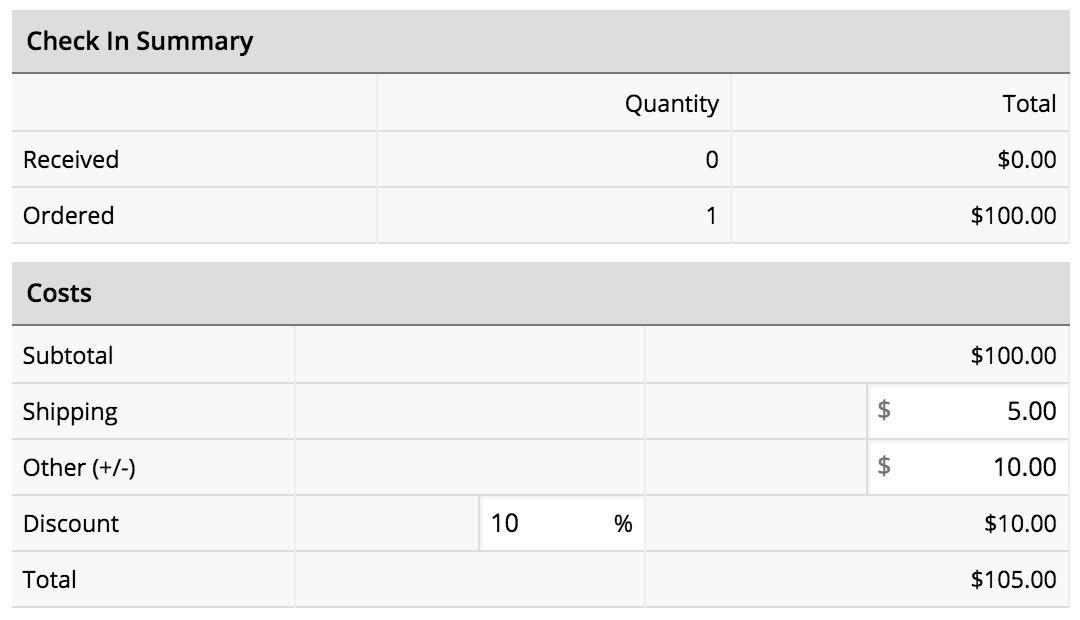
Task: Click the Total column header
Action: pyautogui.click(x=1035, y=103)
